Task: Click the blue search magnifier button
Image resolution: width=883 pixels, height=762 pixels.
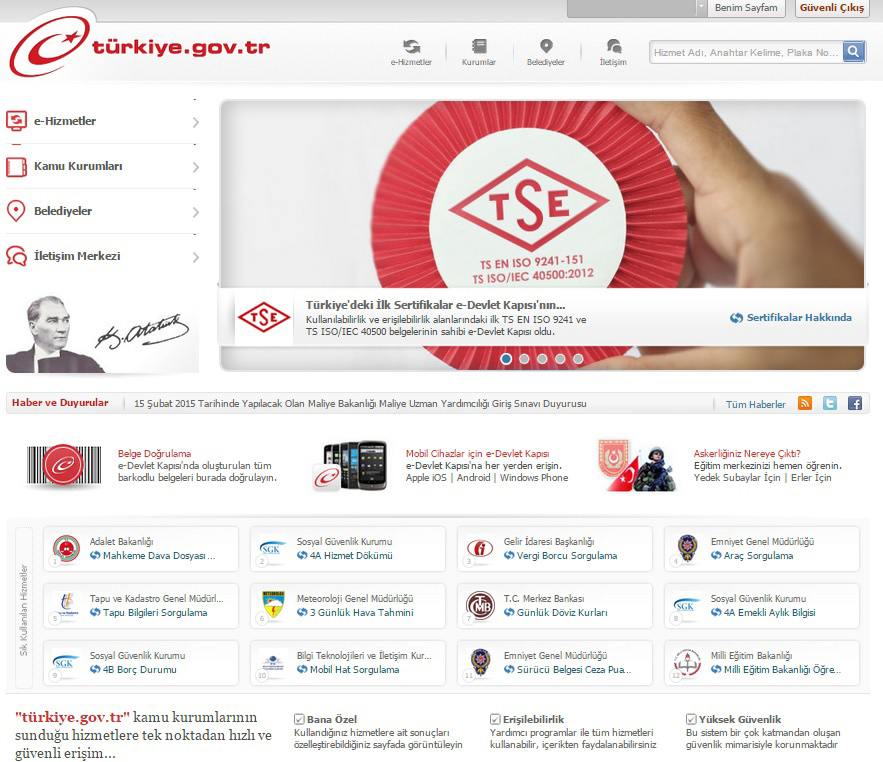Action: [x=854, y=52]
